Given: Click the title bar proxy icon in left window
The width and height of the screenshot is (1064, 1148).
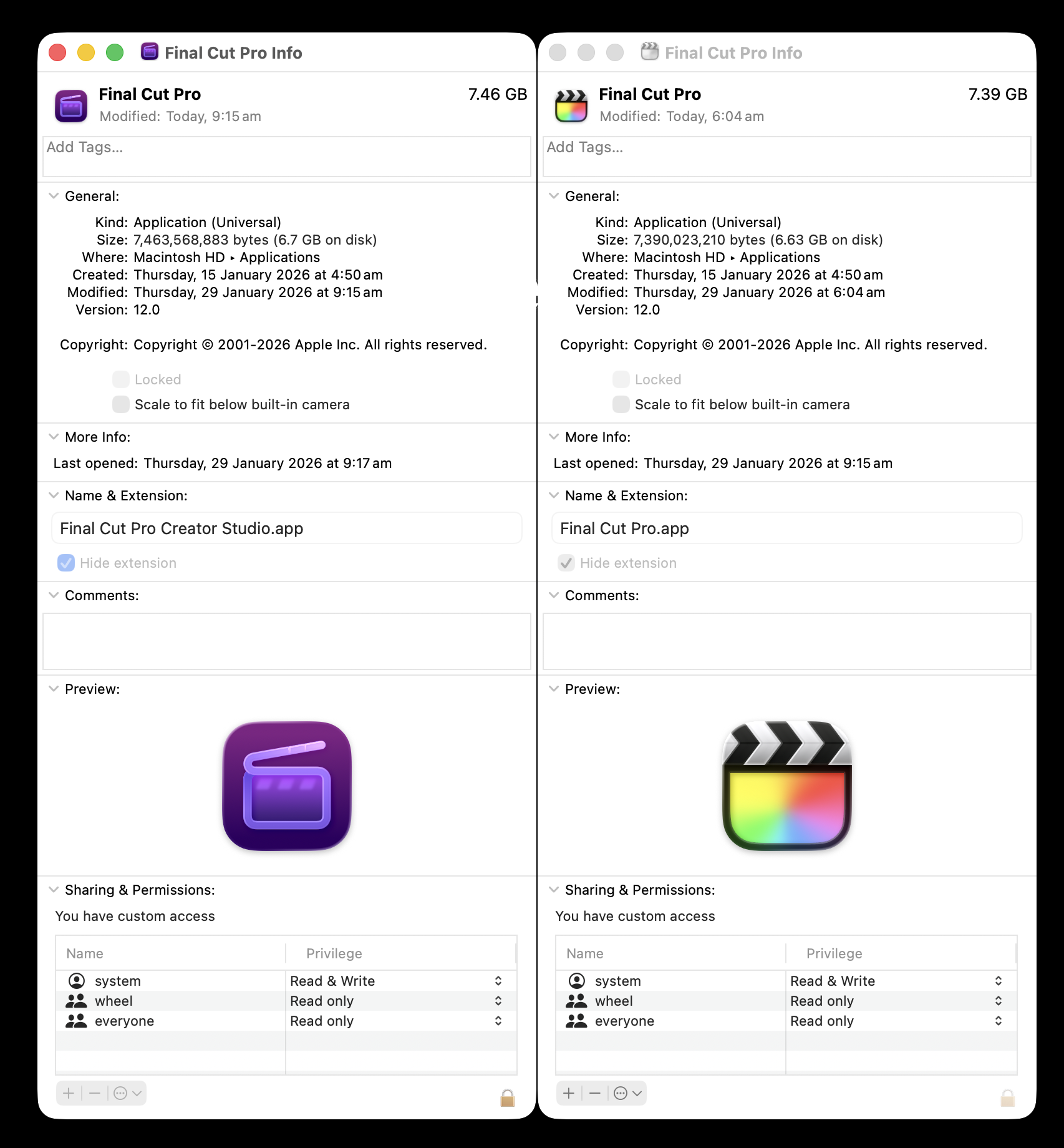Looking at the screenshot, I should (x=150, y=52).
